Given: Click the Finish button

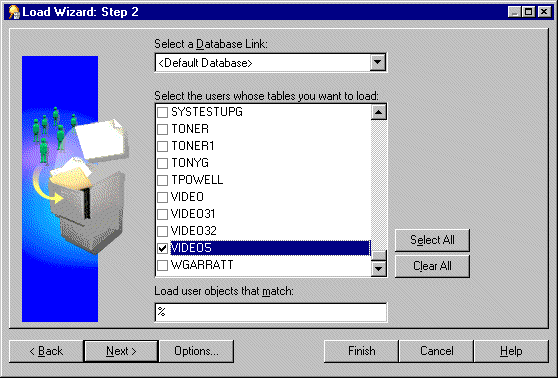Looking at the screenshot, I should (362, 351).
